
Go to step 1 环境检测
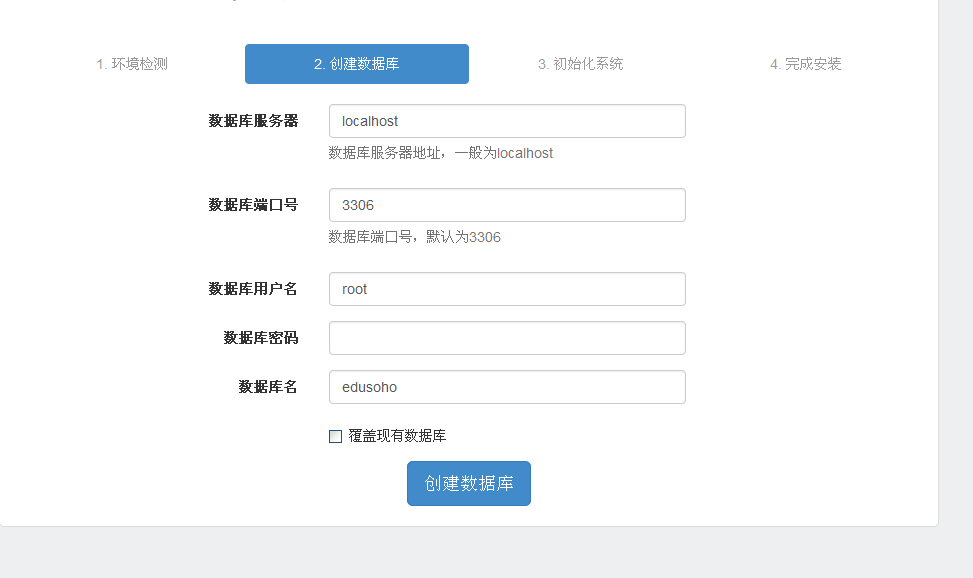132,64
